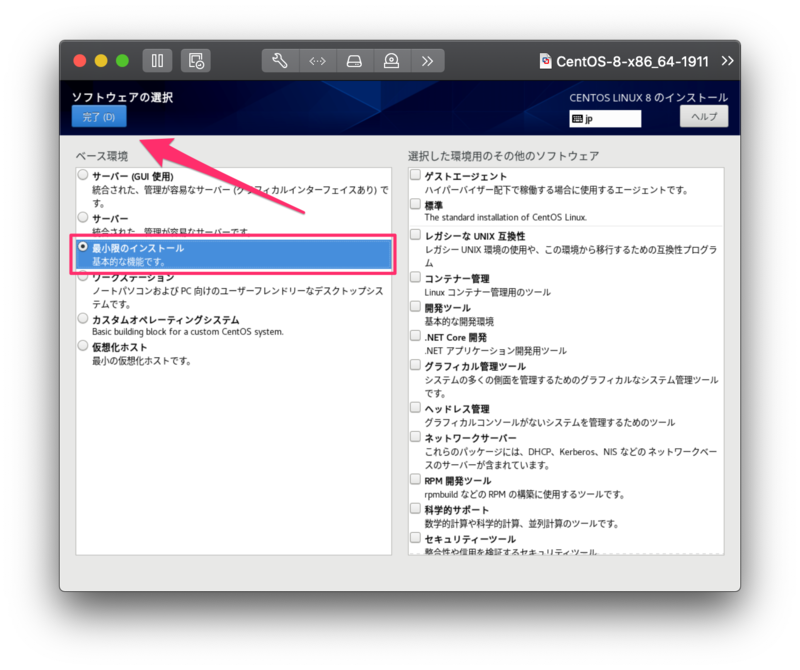
Task: Click the CENTOS LINUX 8 のインストール title text
Action: coord(648,97)
